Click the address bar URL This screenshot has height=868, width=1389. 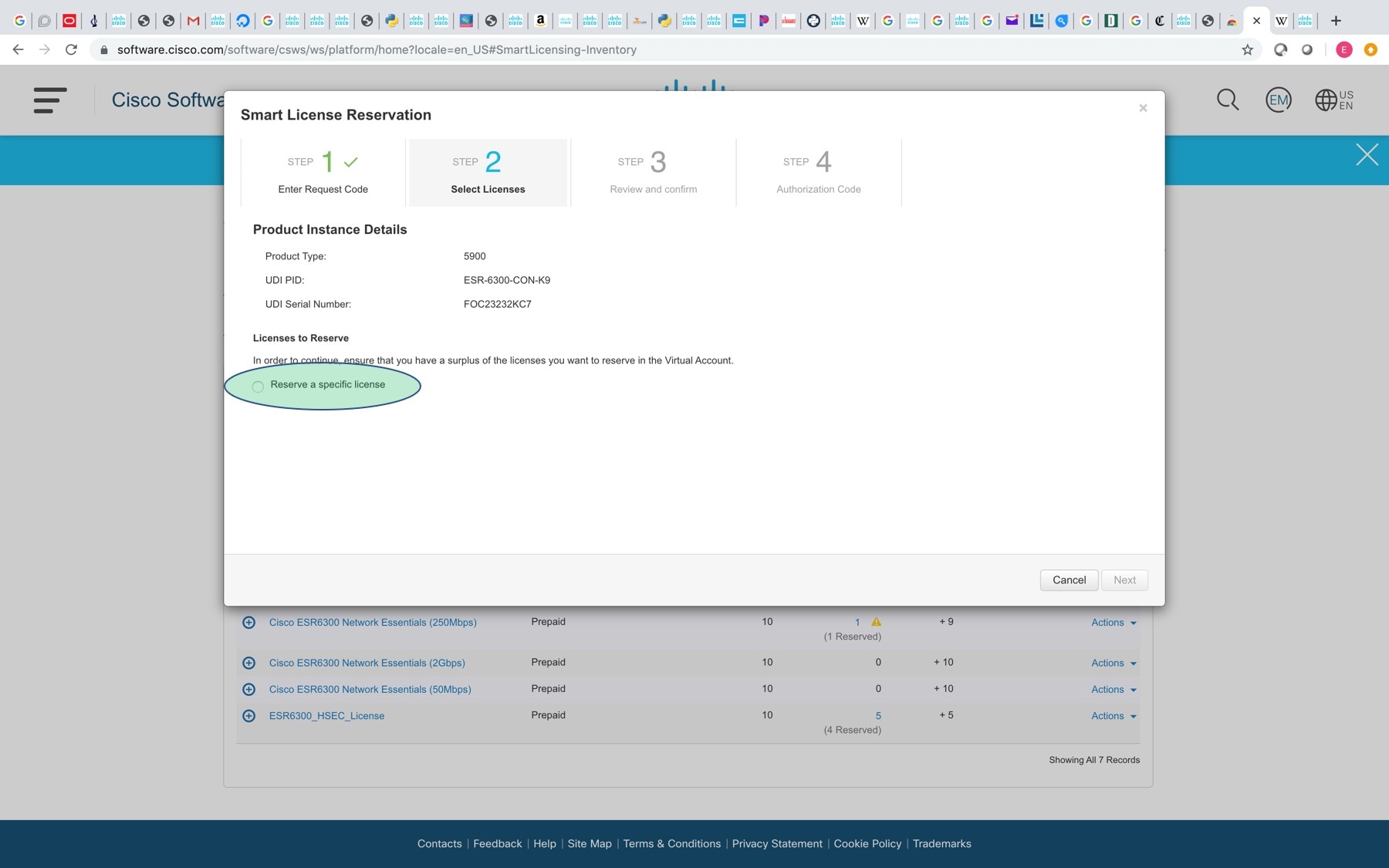(377, 49)
